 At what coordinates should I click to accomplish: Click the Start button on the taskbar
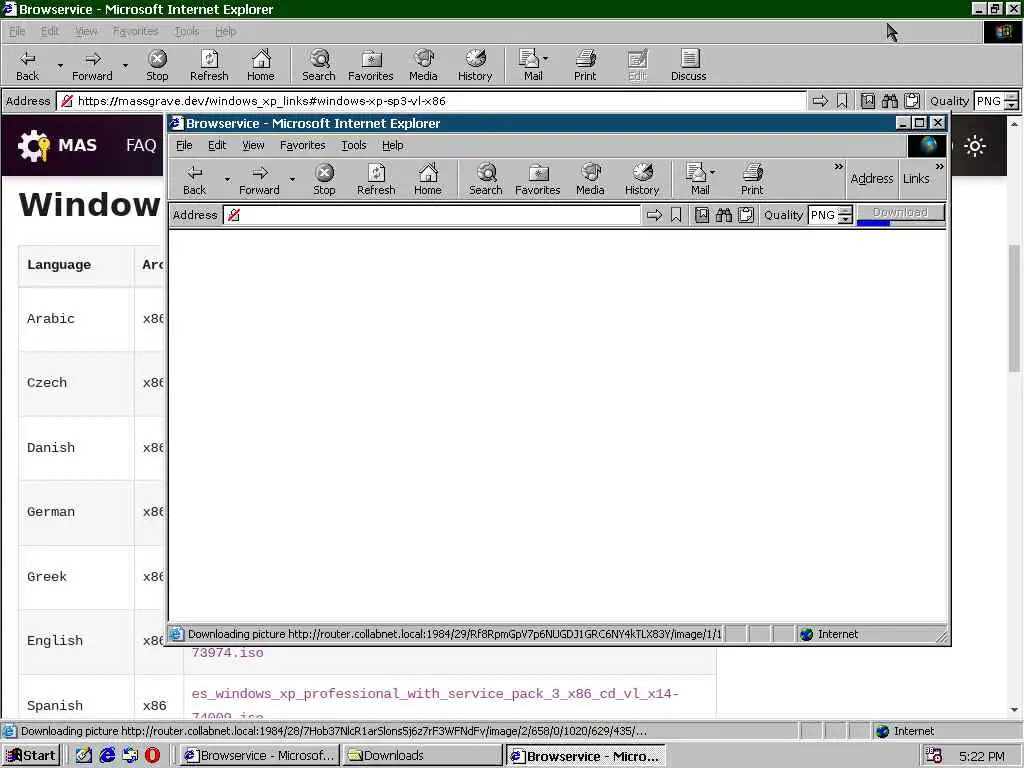(31, 756)
